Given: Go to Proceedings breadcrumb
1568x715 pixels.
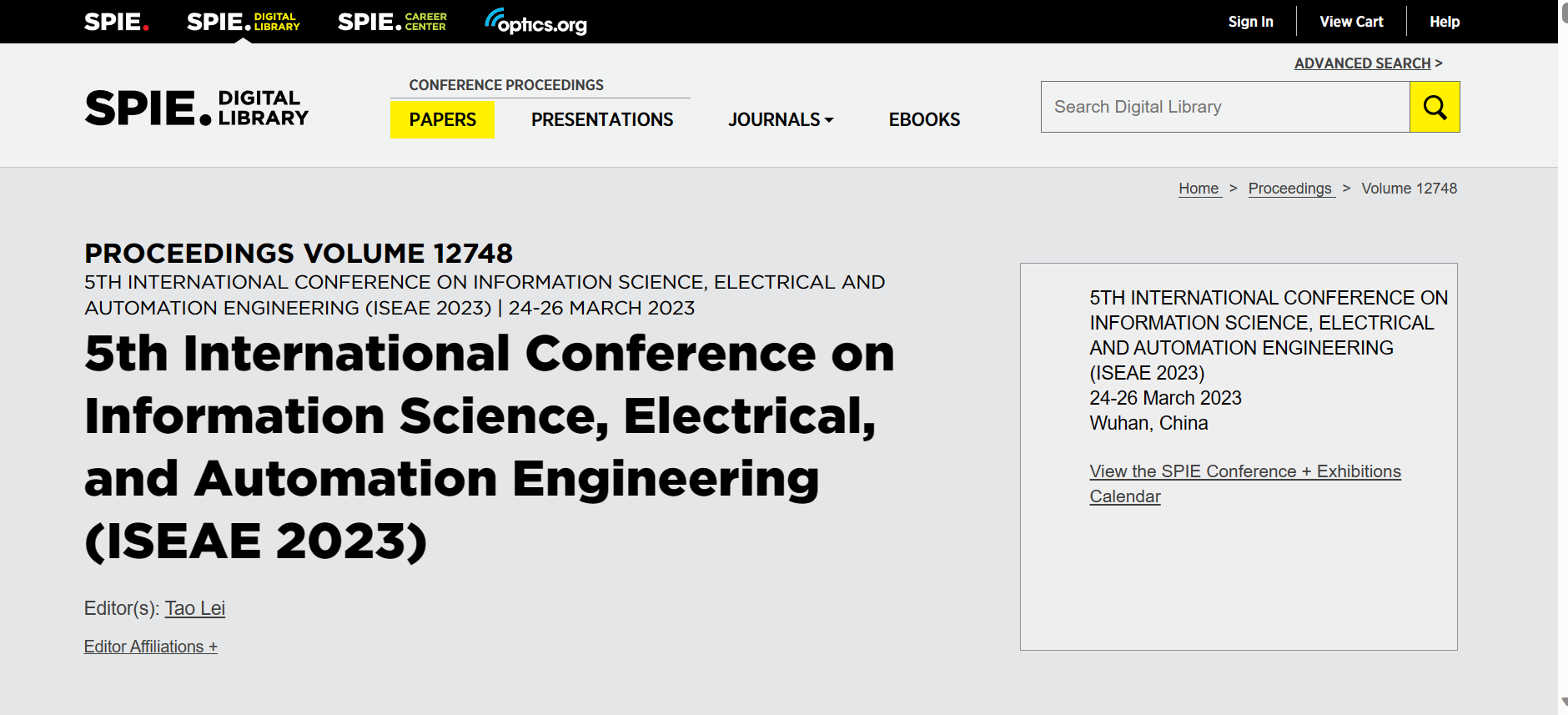Looking at the screenshot, I should [1290, 189].
